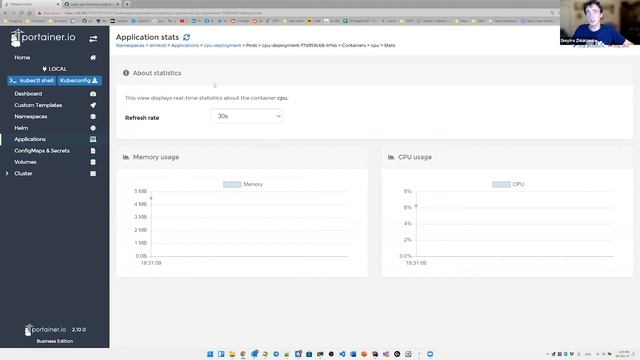Screen dimensions: 640x360
Task: Download the Kubeconfig file
Action: point(79,80)
